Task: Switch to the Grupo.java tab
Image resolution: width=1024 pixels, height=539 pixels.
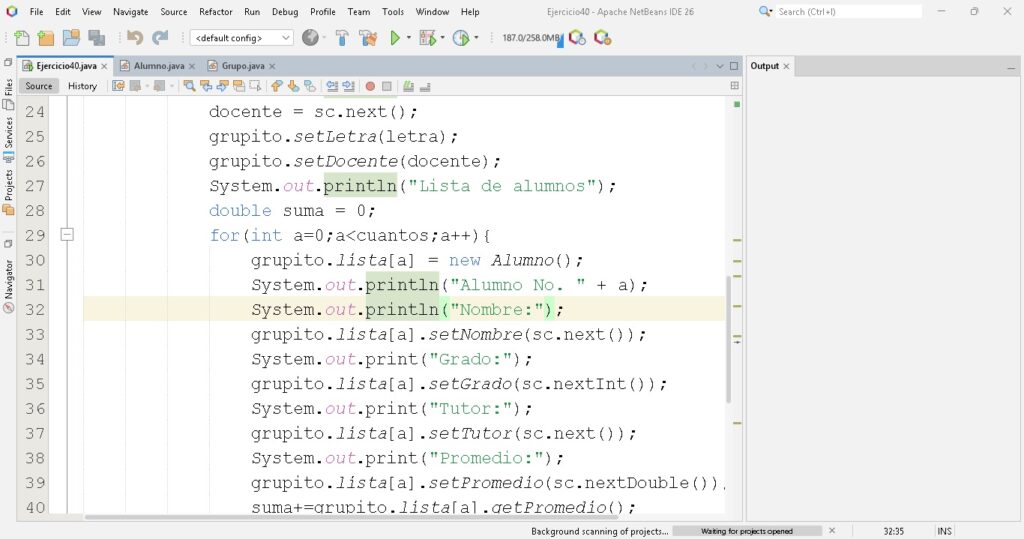Action: tap(243, 66)
